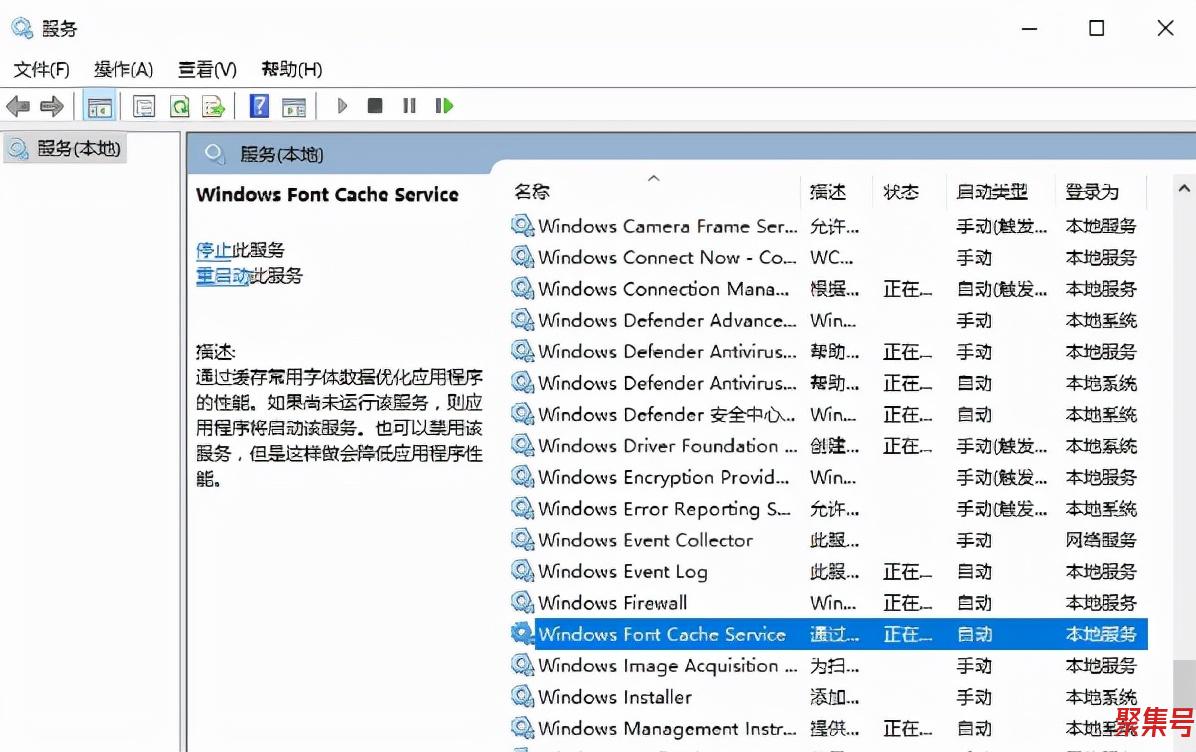The width and height of the screenshot is (1196, 752).
Task: Click the gear icon of Windows Event Collector
Action: 522,540
